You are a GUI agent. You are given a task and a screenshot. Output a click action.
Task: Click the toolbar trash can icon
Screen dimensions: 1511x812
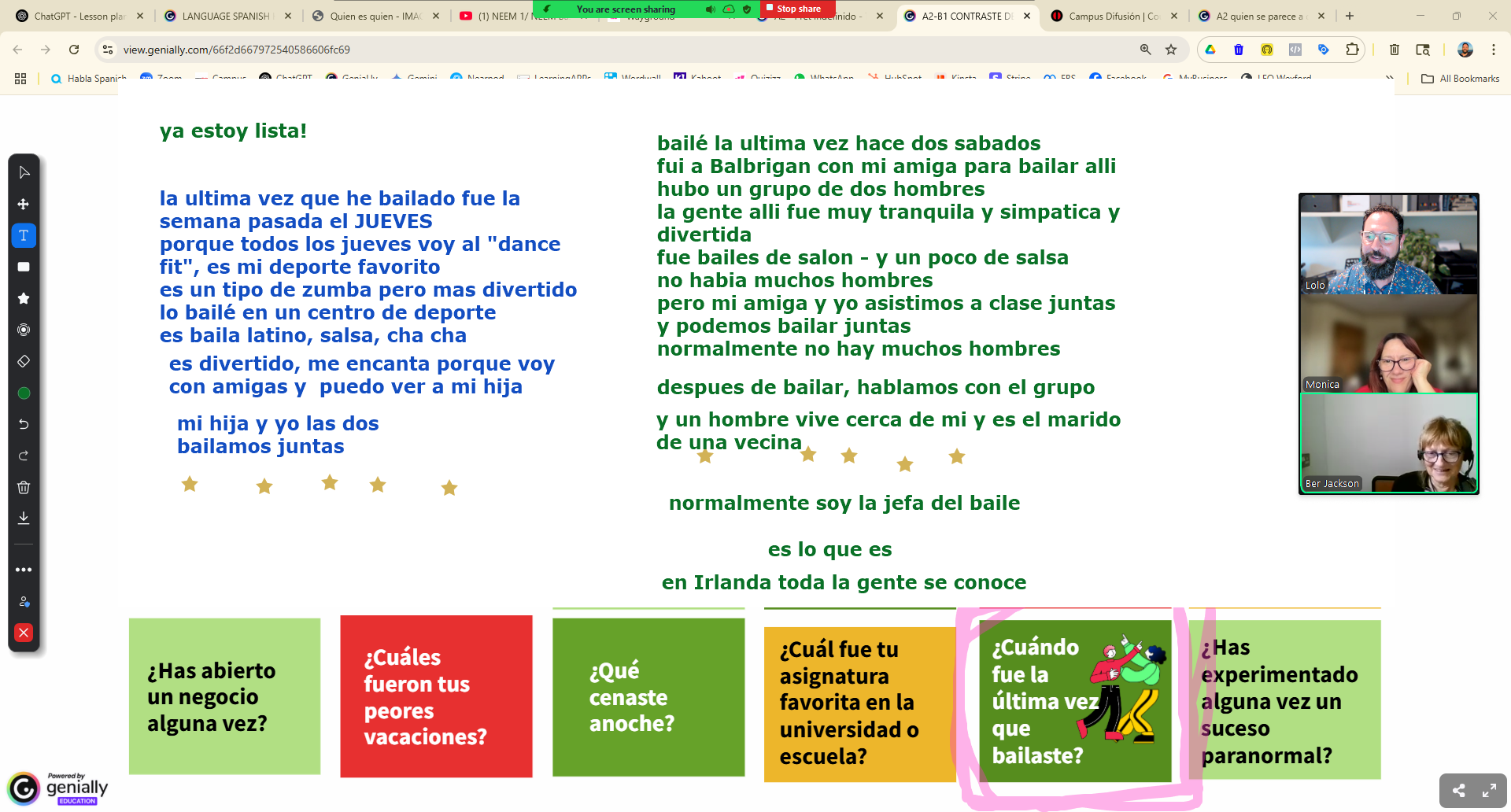pyautogui.click(x=1395, y=50)
